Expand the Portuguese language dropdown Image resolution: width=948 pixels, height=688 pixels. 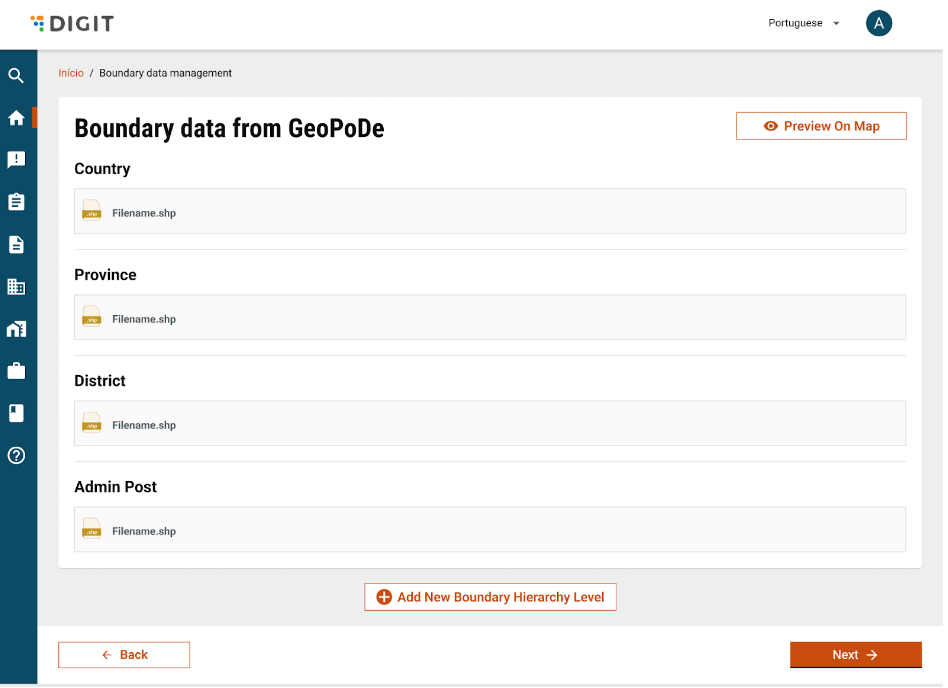click(x=804, y=24)
